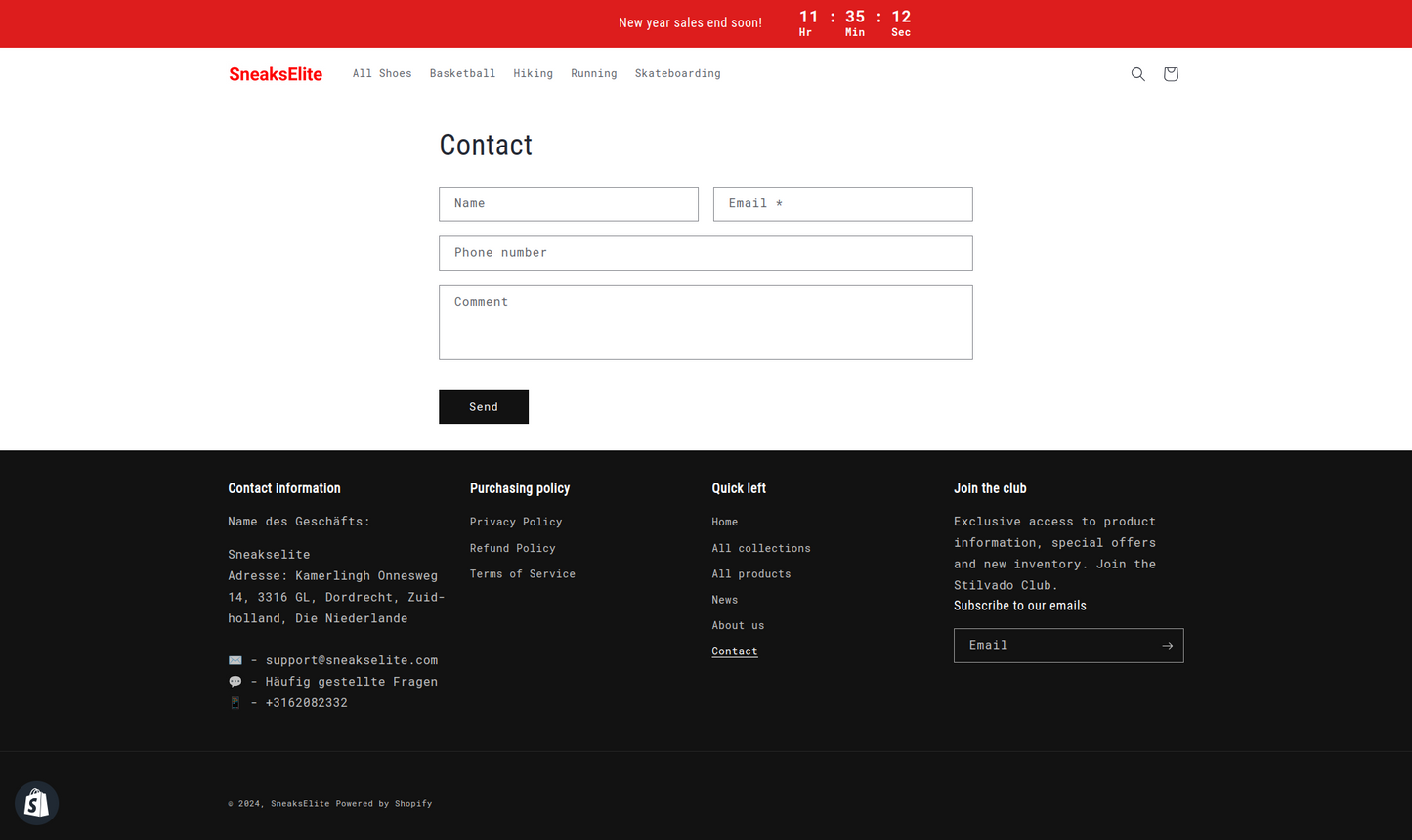Image resolution: width=1412 pixels, height=840 pixels.
Task: Click the phone icon next to the phone number
Action: 235,702
